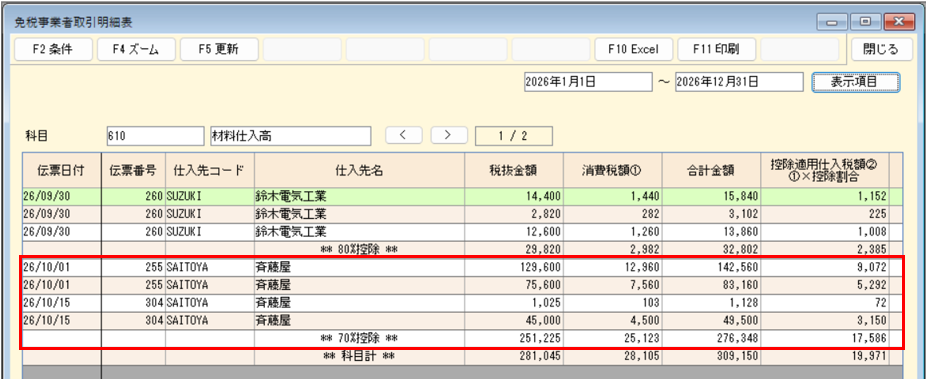Go to next account with > button
The width and height of the screenshot is (927, 380).
point(449,135)
